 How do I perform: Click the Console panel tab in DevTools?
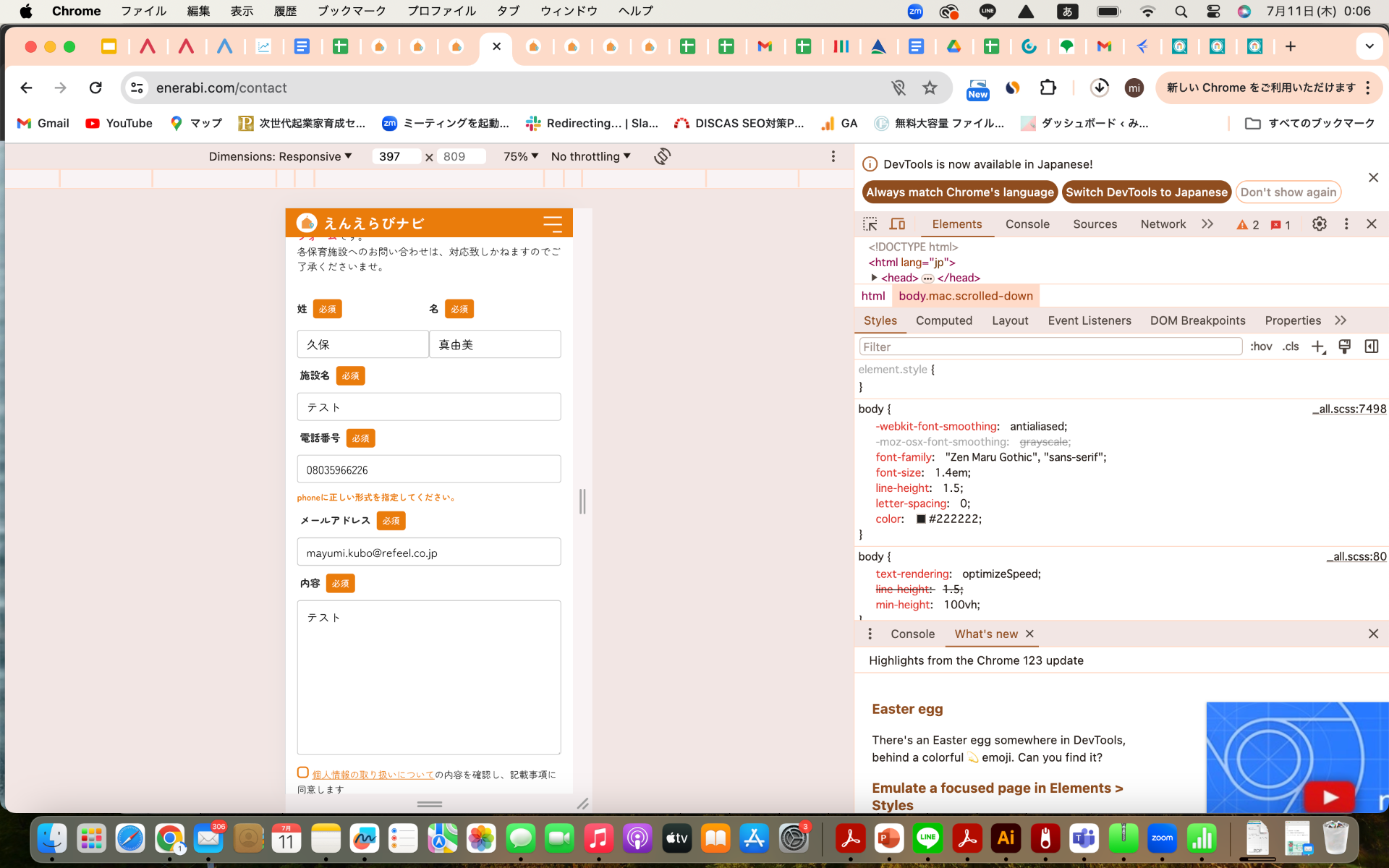[1028, 223]
